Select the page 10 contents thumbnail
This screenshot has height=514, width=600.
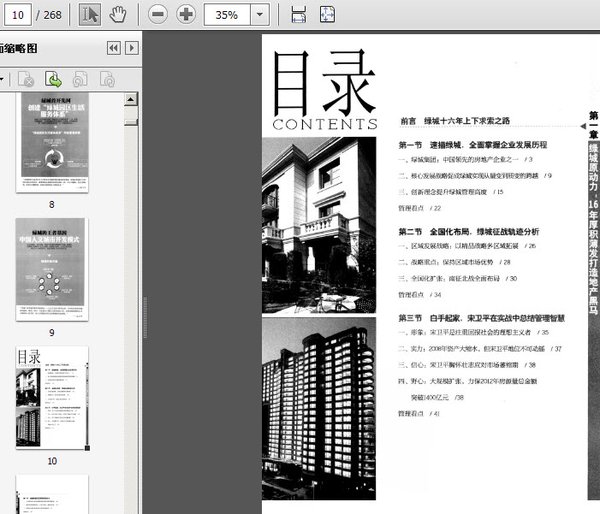click(51, 397)
